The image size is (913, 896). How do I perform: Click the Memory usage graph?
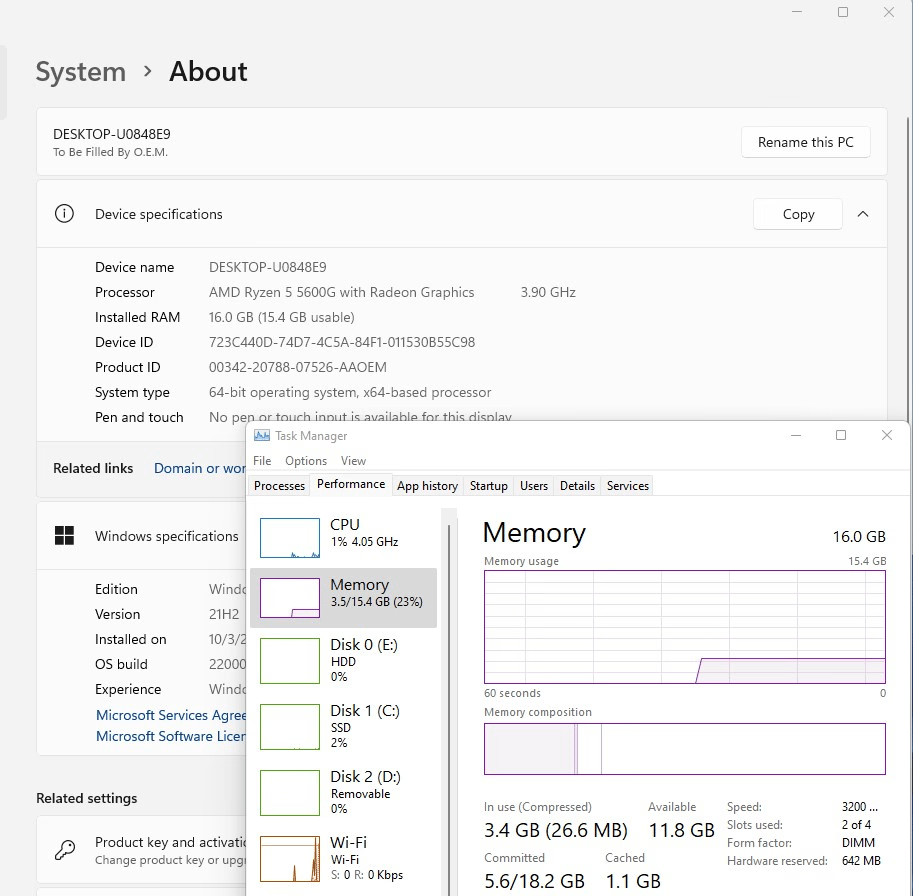[x=685, y=627]
